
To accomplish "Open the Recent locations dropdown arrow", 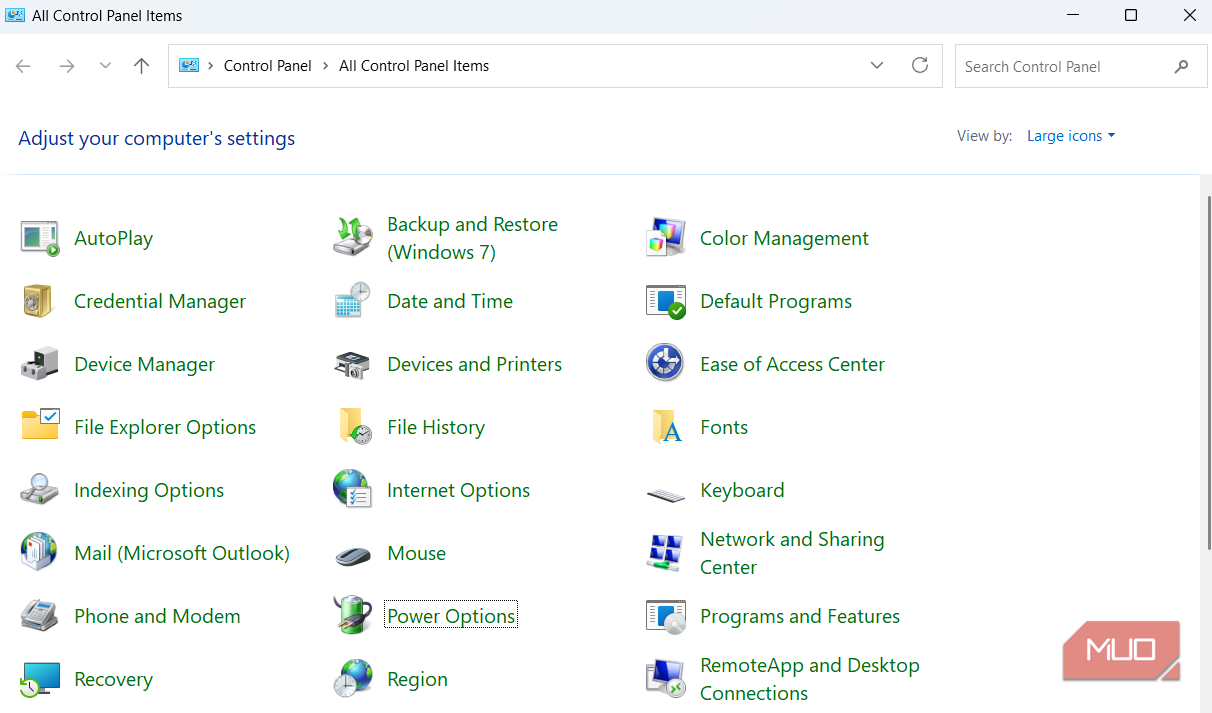I will [x=105, y=66].
